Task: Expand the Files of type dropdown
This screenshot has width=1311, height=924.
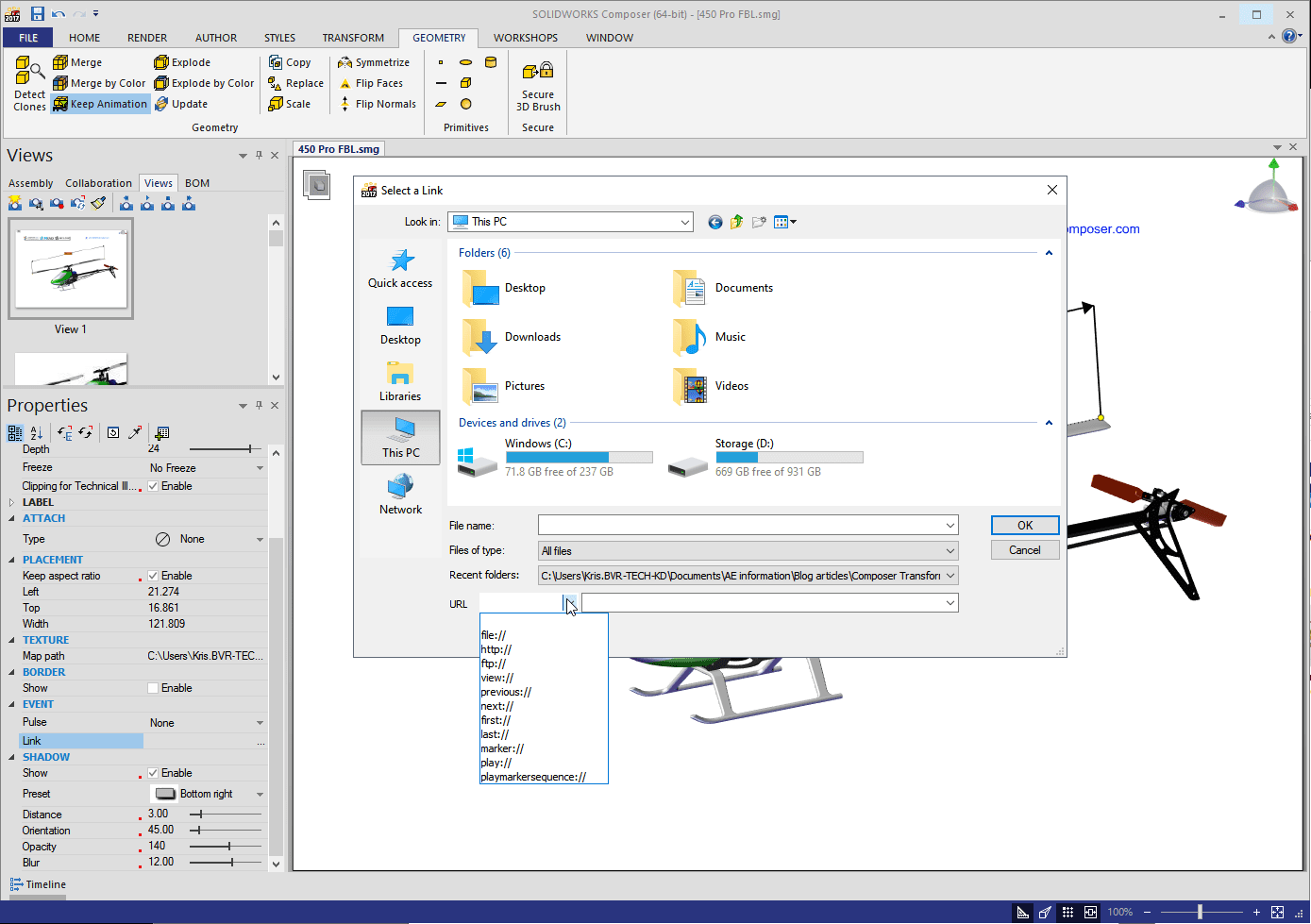Action: click(x=950, y=551)
